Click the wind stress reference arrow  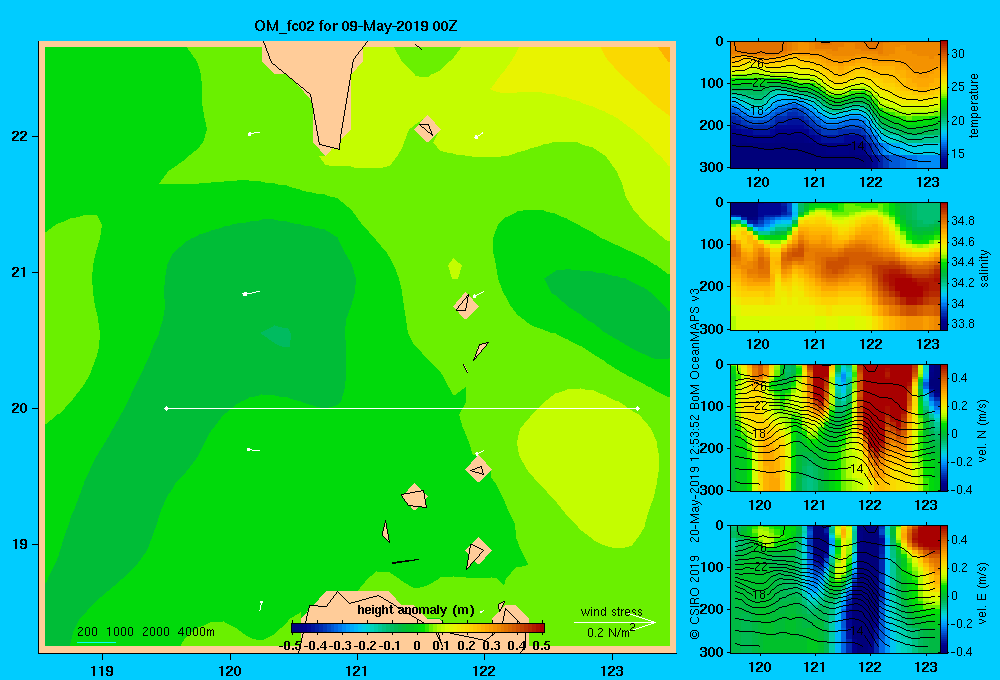click(x=614, y=622)
